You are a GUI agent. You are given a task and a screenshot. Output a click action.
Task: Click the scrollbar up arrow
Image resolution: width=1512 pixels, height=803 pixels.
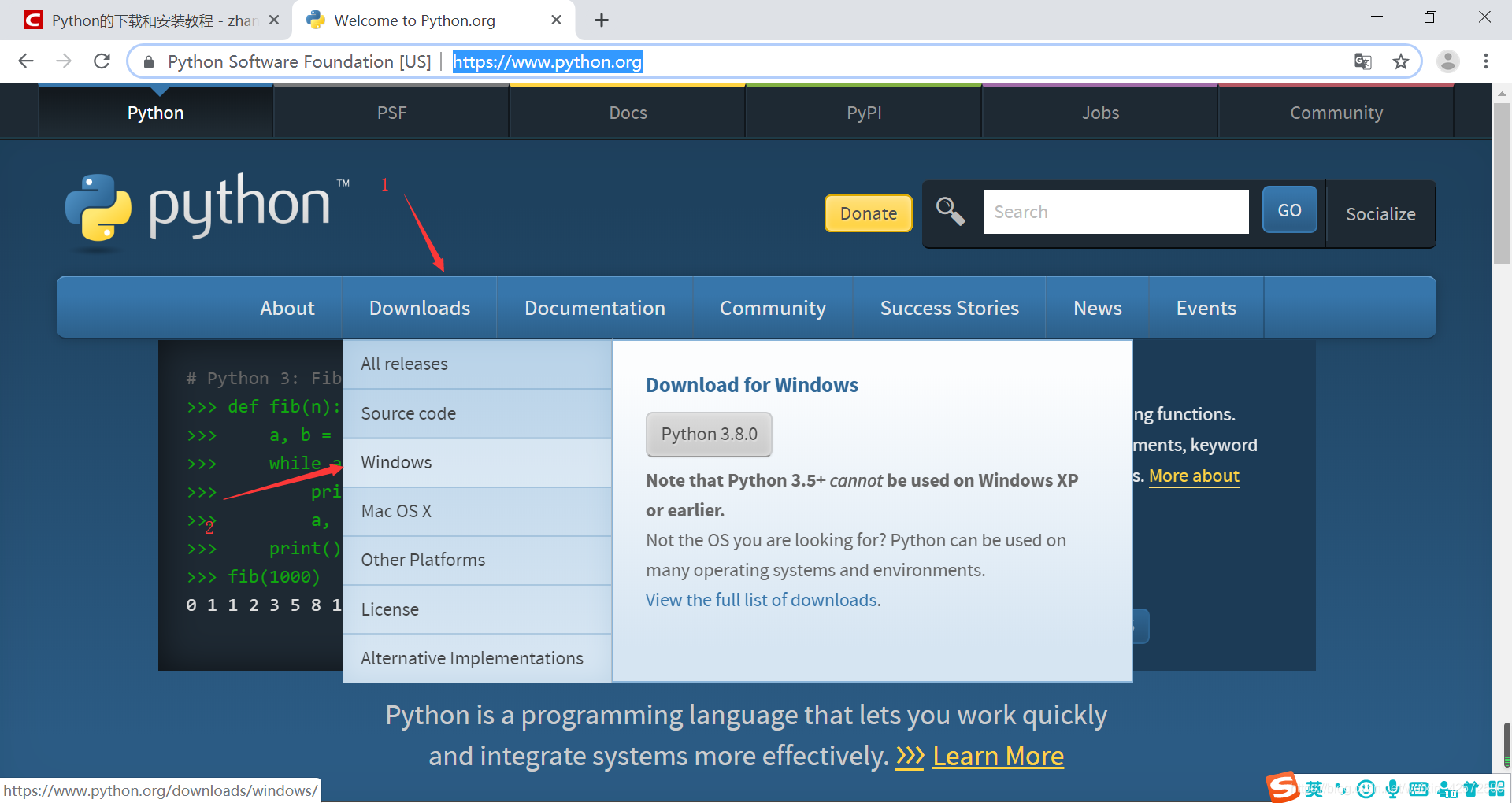(1502, 93)
